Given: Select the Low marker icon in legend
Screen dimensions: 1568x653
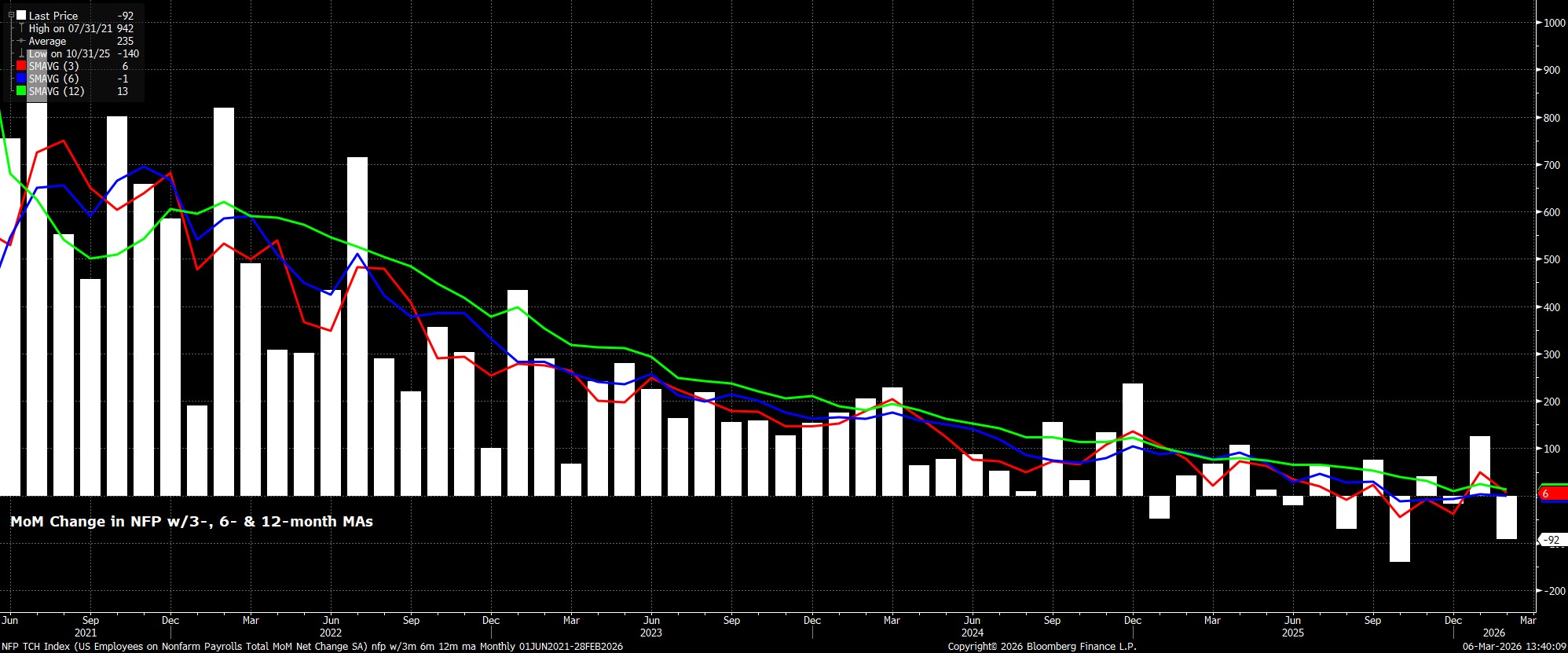Looking at the screenshot, I should (x=21, y=53).
